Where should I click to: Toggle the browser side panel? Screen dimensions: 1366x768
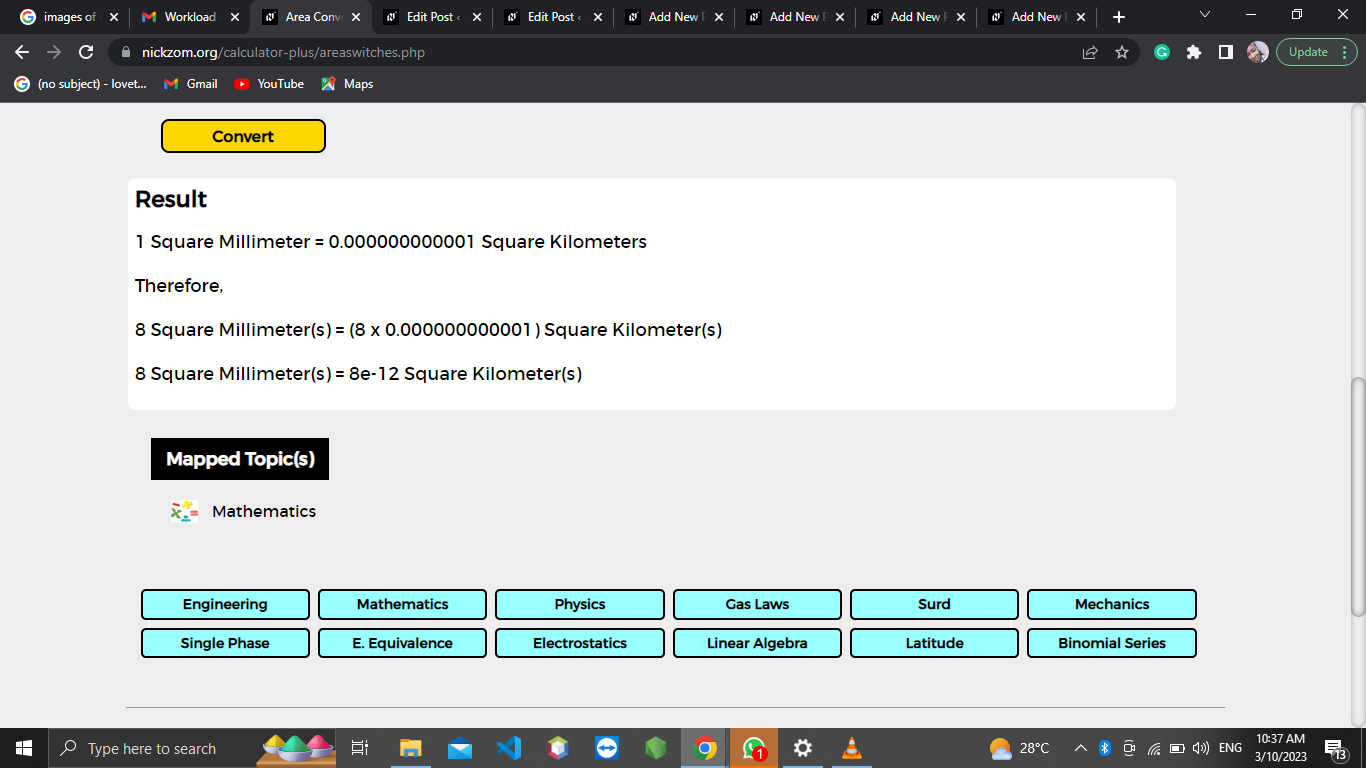(x=1226, y=52)
